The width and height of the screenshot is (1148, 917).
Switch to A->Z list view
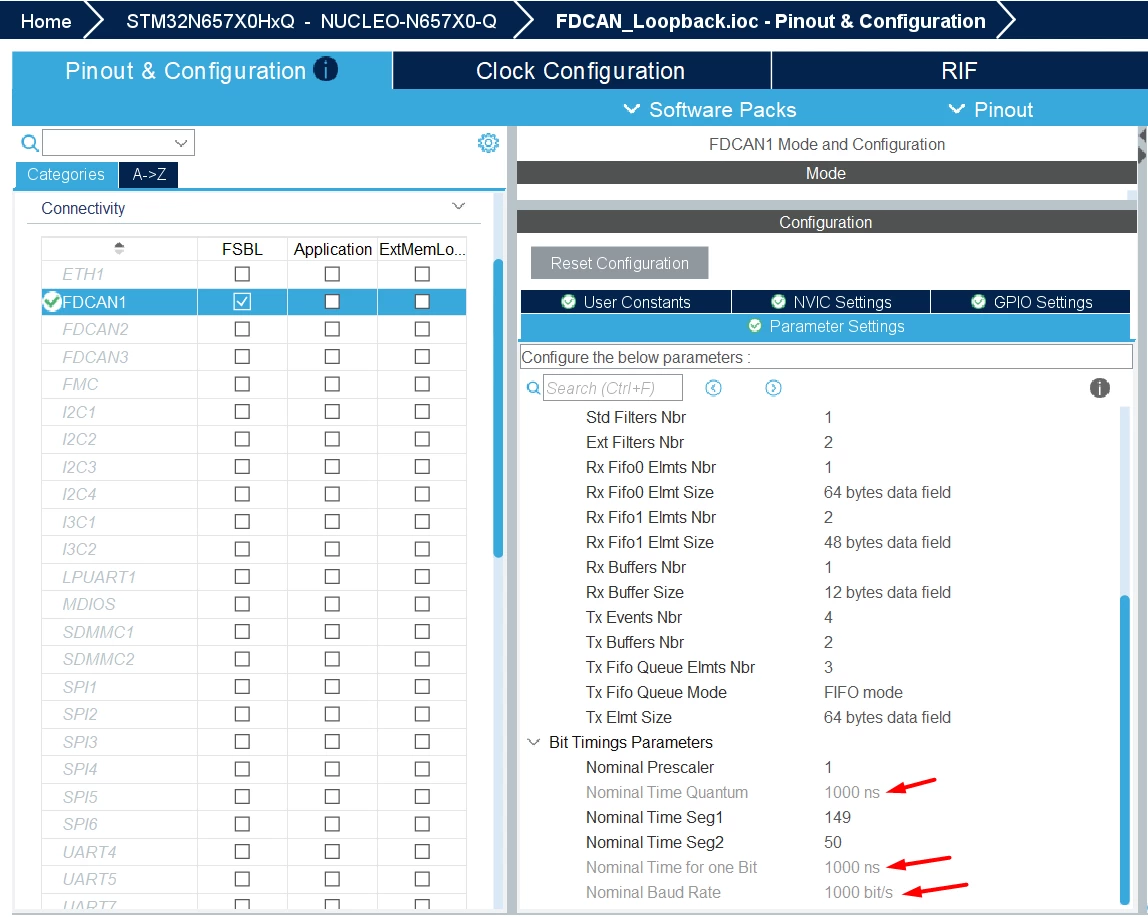(149, 174)
